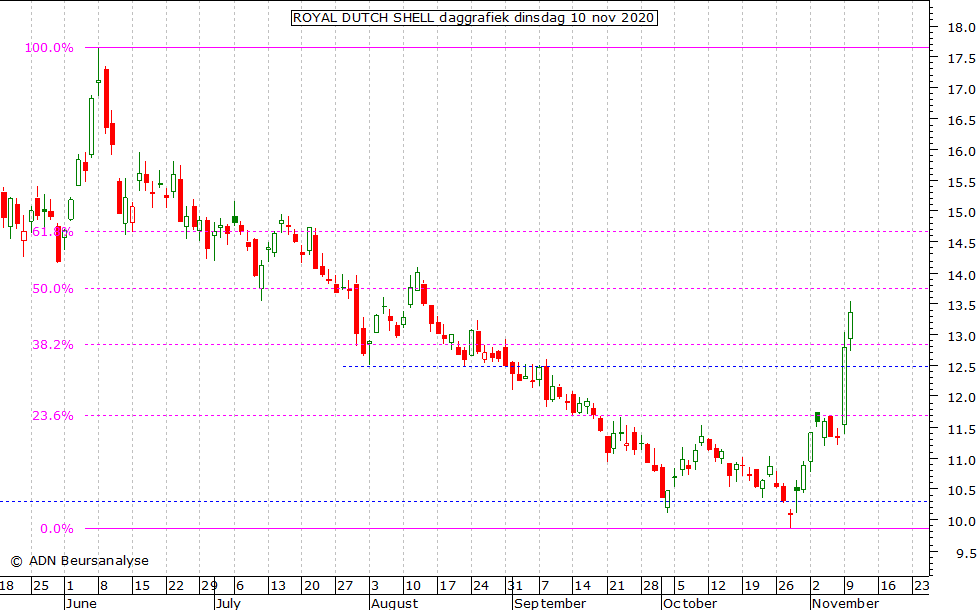Image resolution: width=980 pixels, height=610 pixels.
Task: Click the October month label
Action: pos(690,603)
